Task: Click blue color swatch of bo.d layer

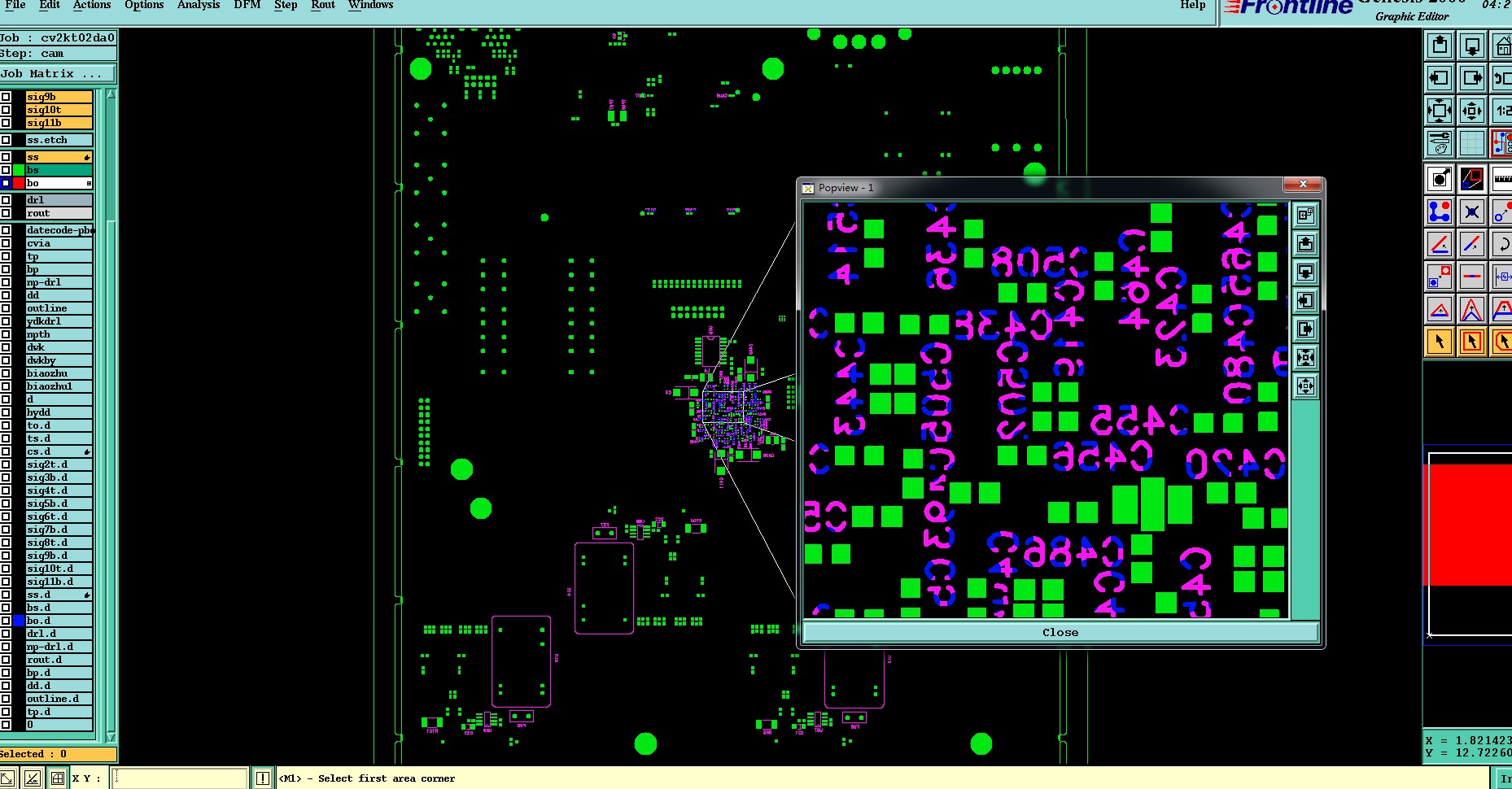Action: point(19,621)
